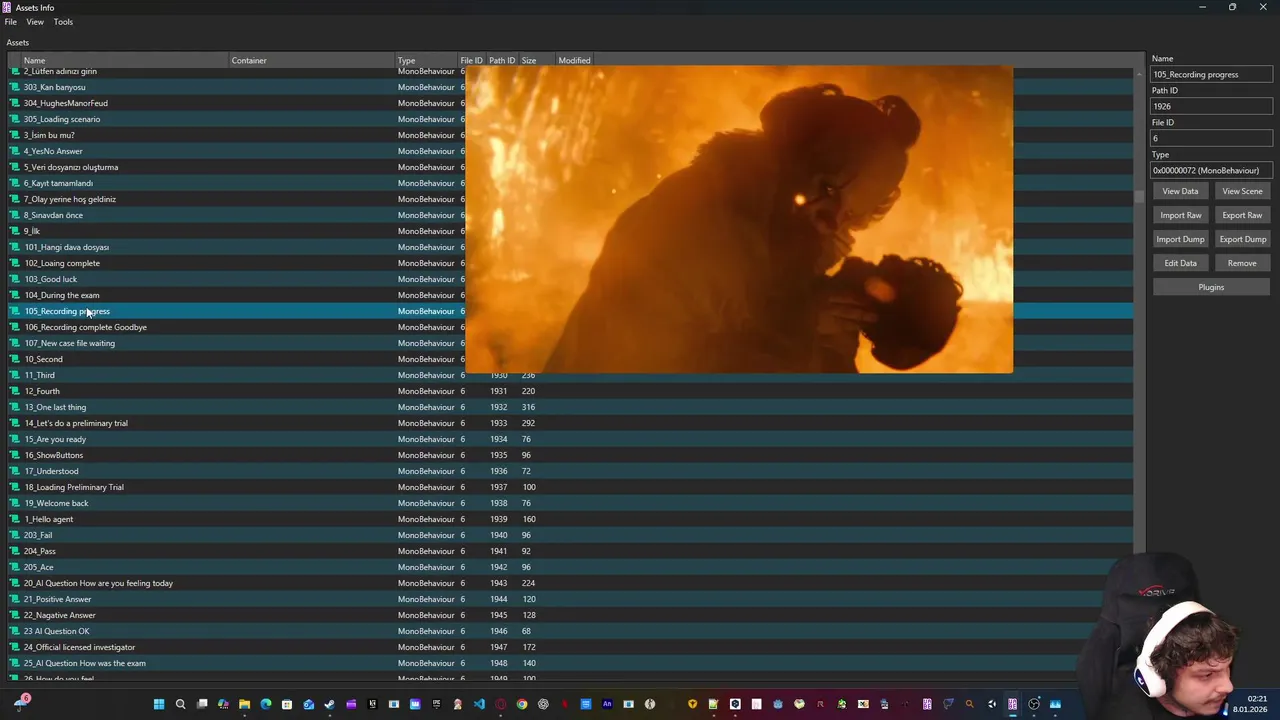
Task: Select the 21_Positive Answer row
Action: [570, 599]
